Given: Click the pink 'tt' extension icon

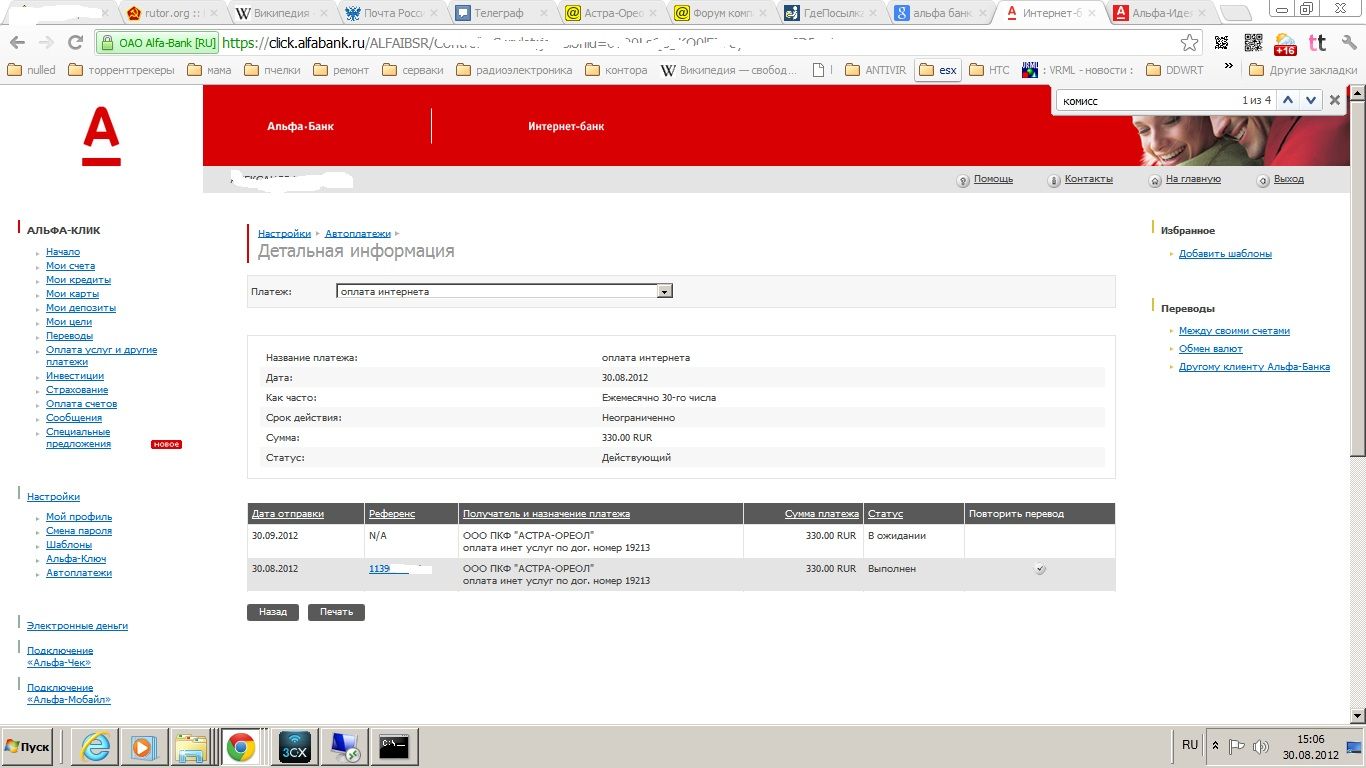Looking at the screenshot, I should click(x=1317, y=43).
